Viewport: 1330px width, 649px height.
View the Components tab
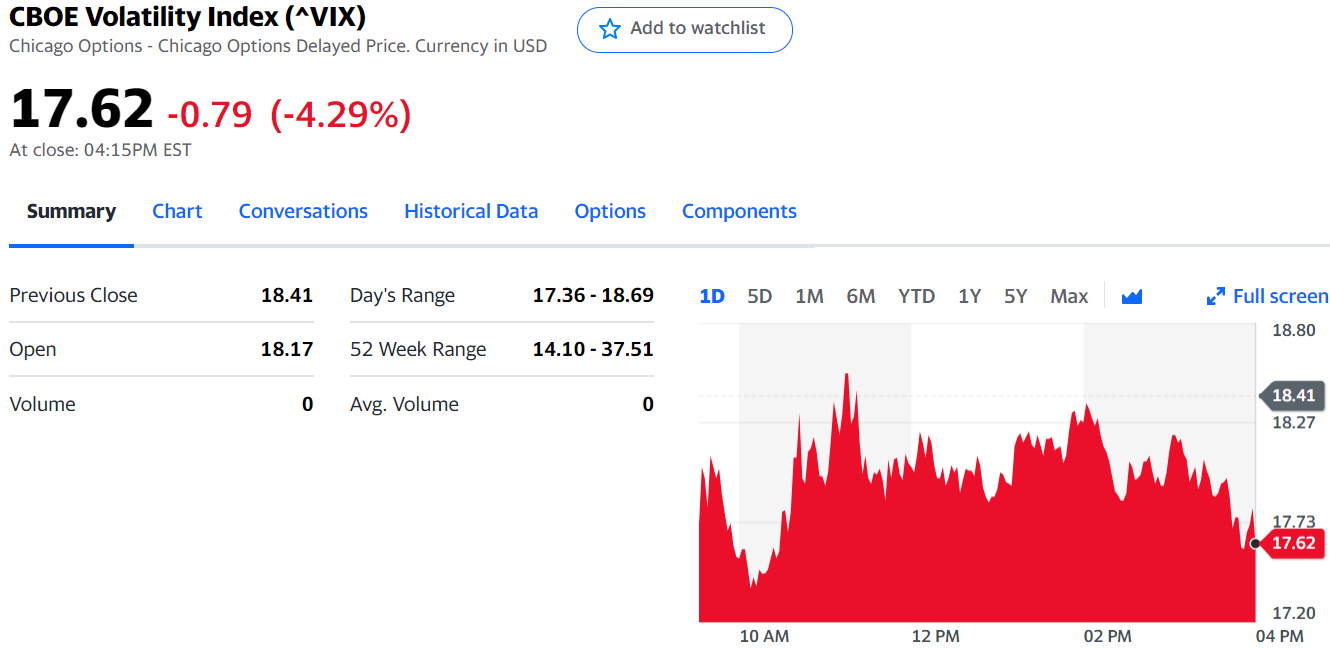click(739, 211)
